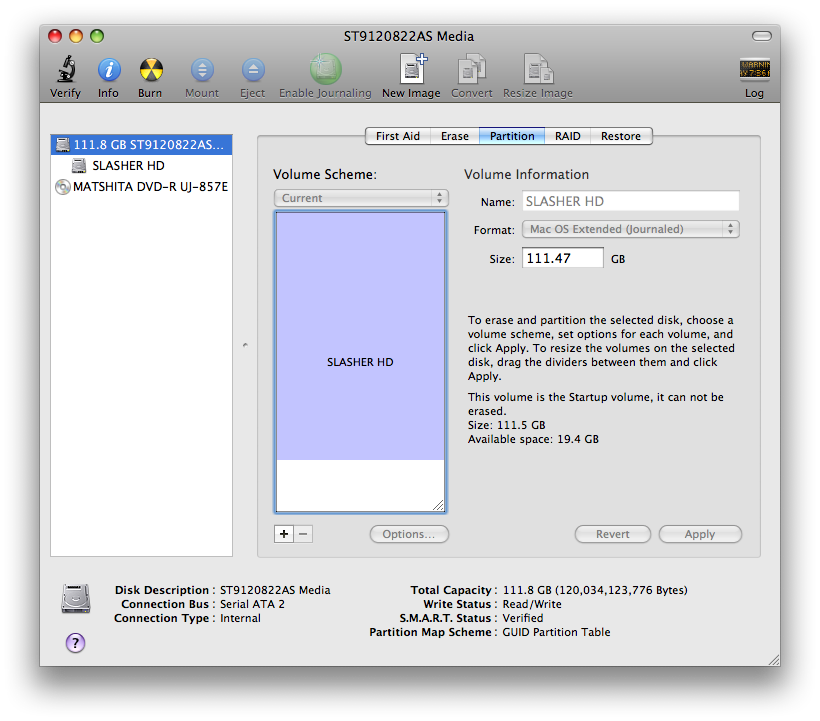The image size is (820, 721).
Task: Click the Enable Journaling icon
Action: pos(325,69)
